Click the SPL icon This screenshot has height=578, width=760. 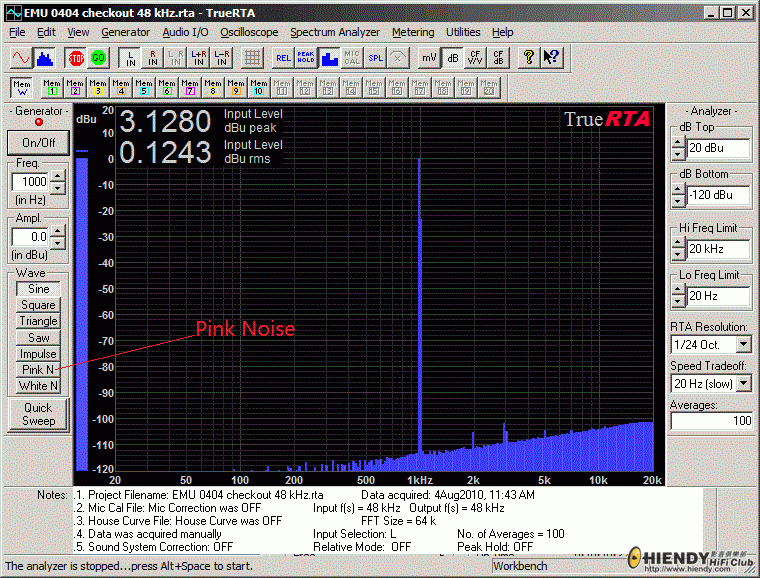click(376, 58)
